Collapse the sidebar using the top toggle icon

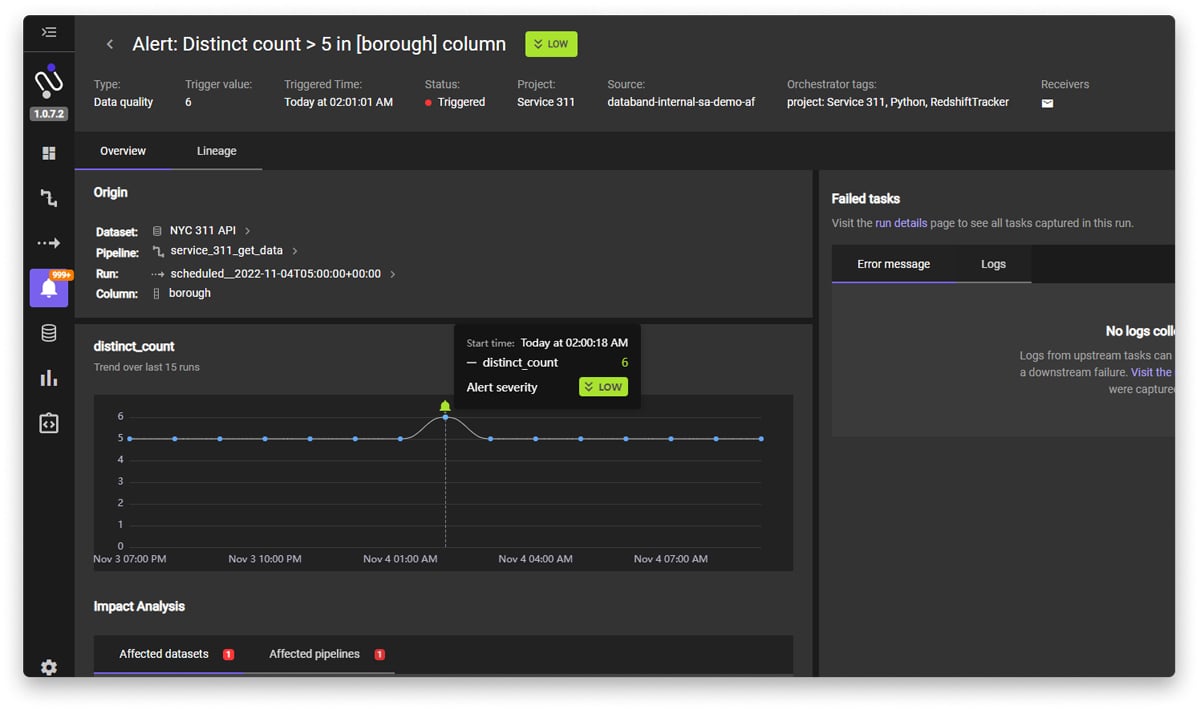click(x=48, y=31)
